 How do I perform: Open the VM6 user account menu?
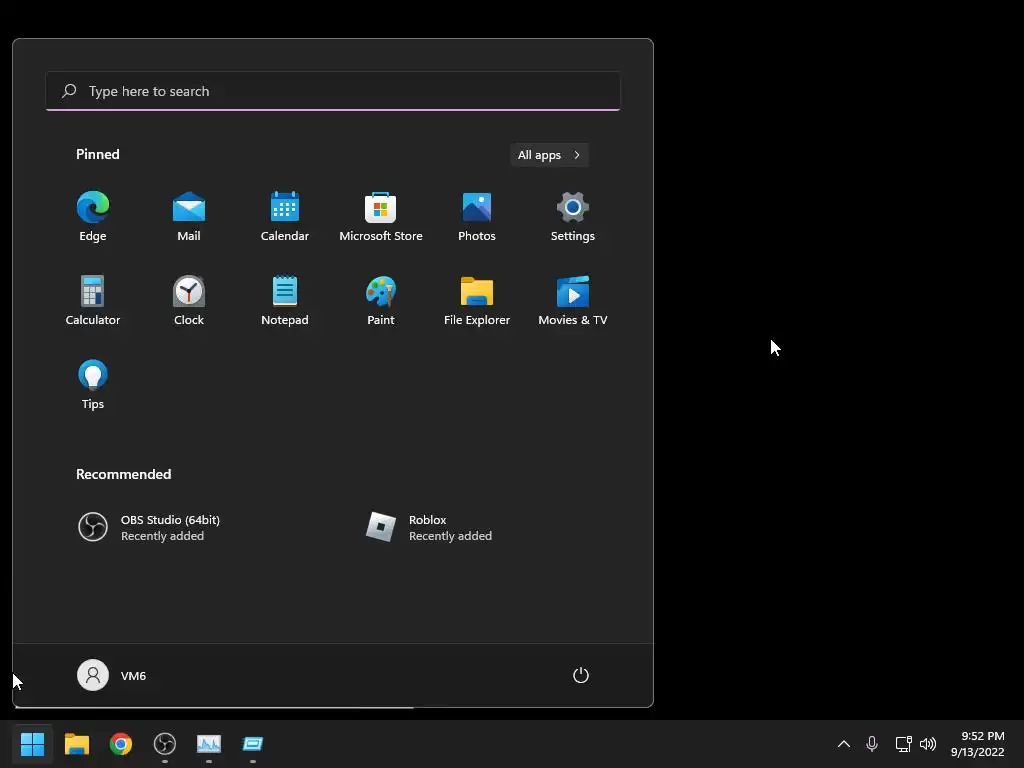pos(112,675)
